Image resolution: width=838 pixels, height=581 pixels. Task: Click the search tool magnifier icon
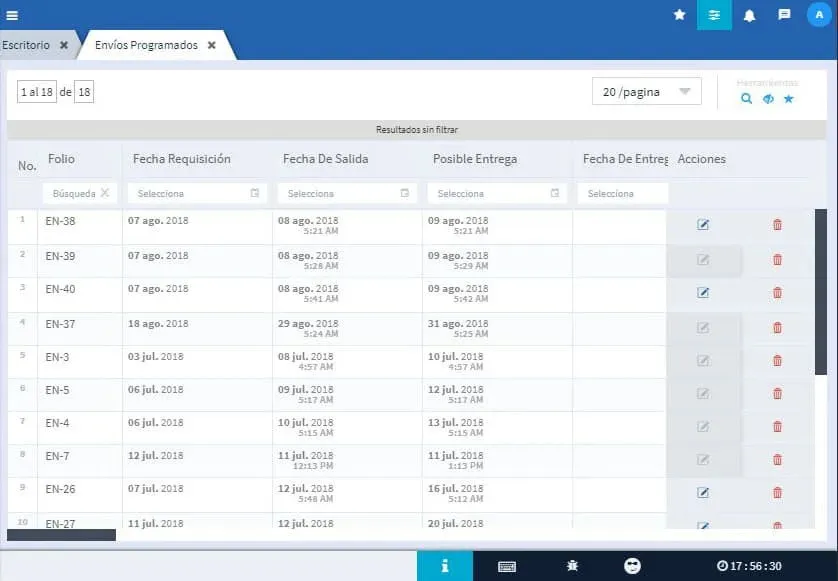[746, 99]
